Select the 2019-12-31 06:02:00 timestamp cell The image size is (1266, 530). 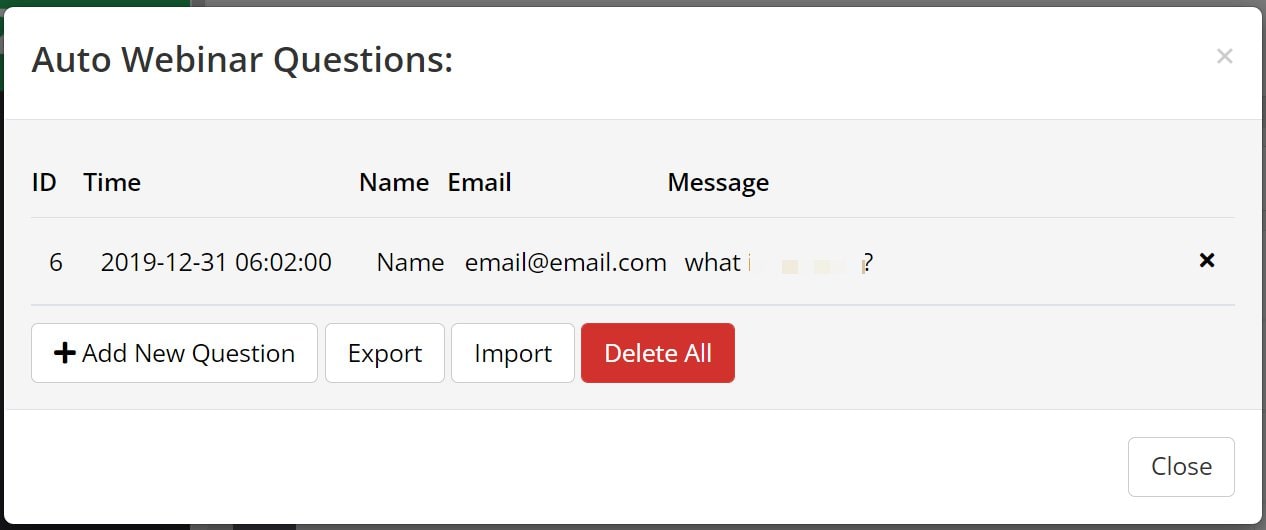coord(216,262)
